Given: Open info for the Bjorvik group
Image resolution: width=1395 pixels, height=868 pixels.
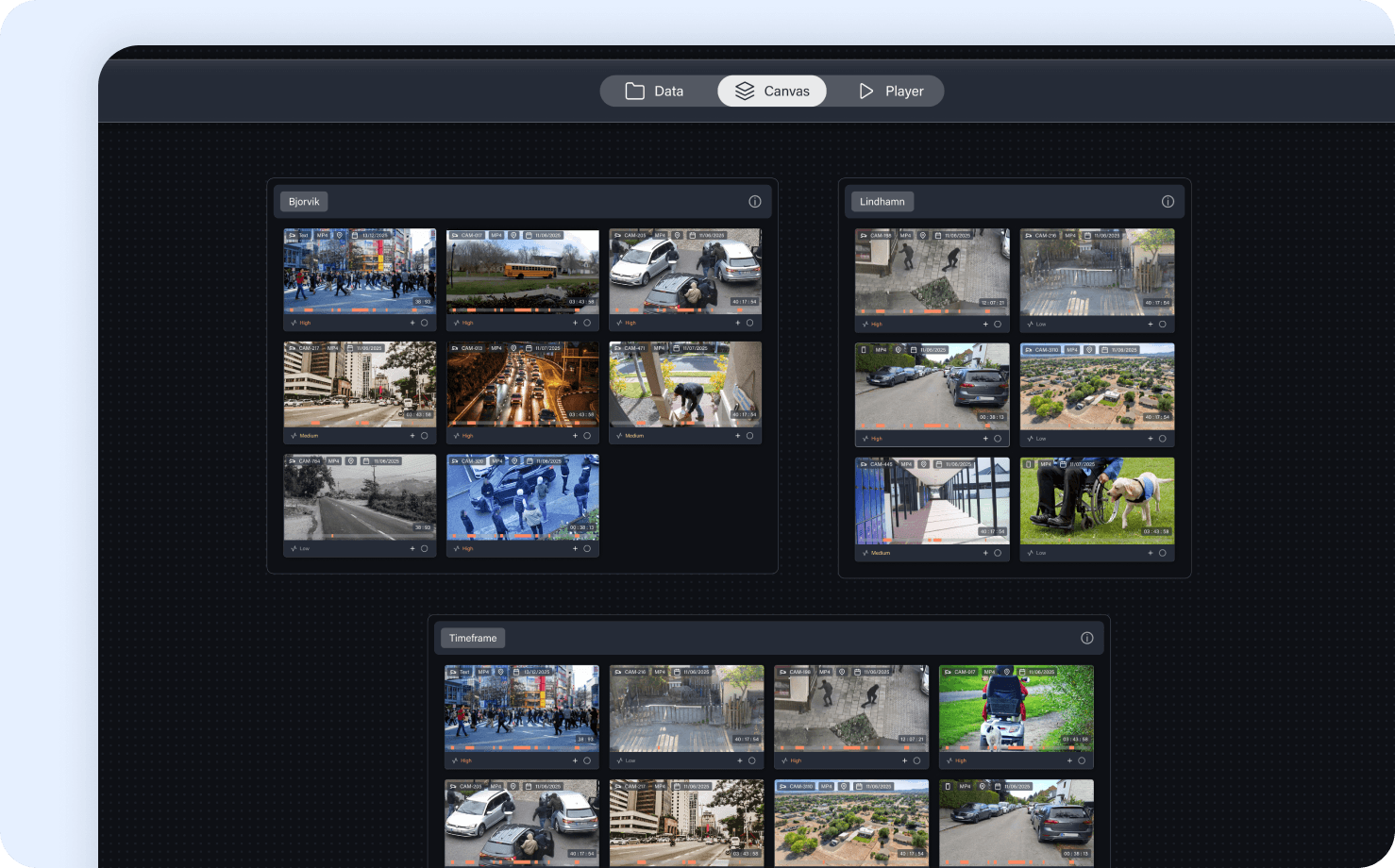Looking at the screenshot, I should (x=755, y=202).
